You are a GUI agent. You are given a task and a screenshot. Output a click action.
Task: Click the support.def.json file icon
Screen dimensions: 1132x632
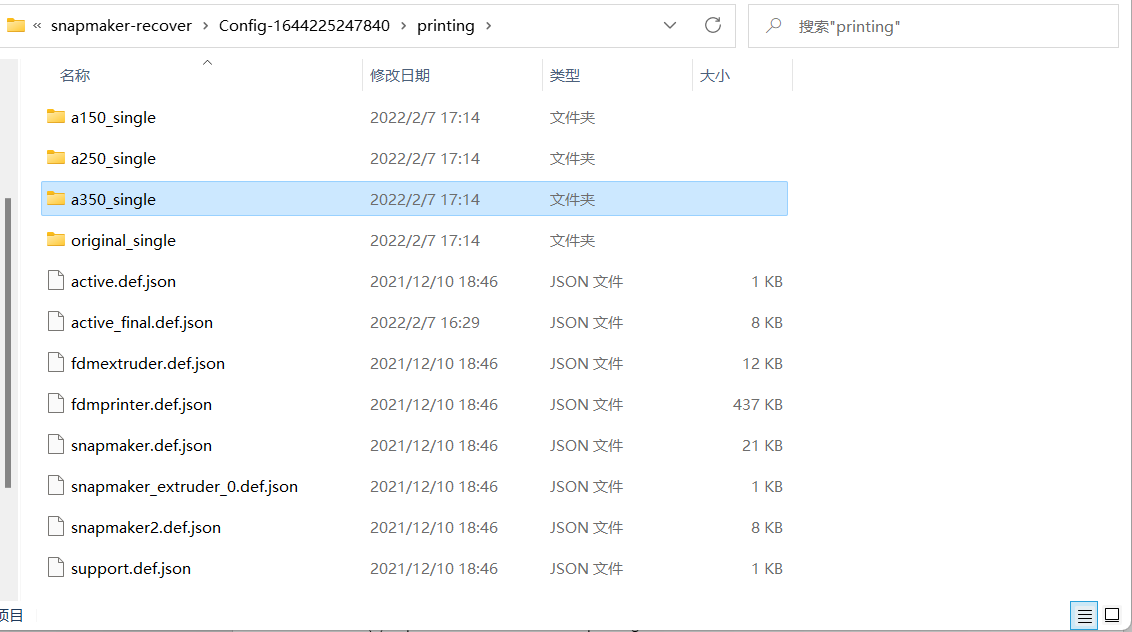pos(56,568)
